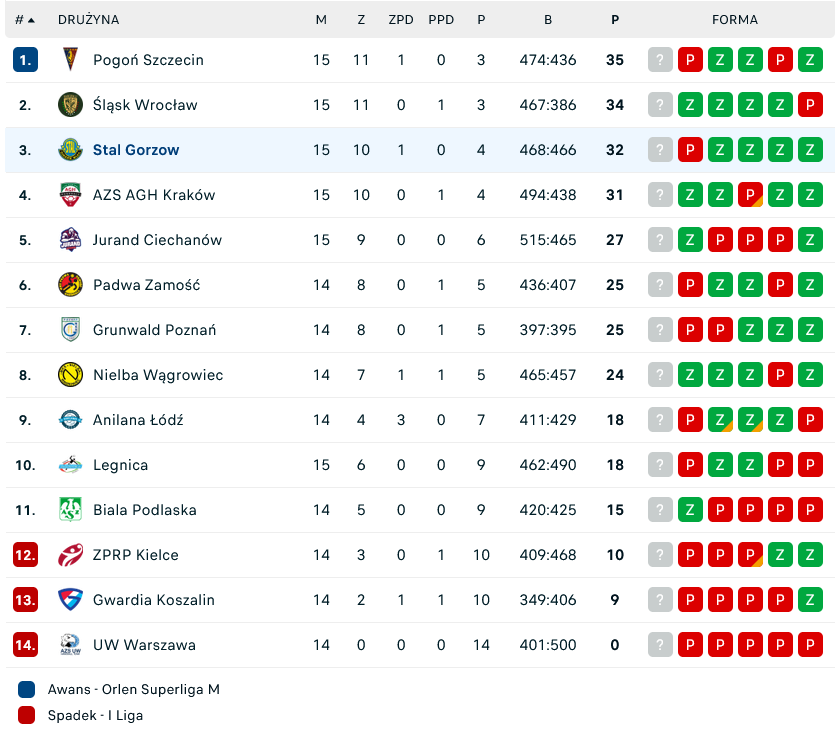The height and width of the screenshot is (735, 840).
Task: Click Pogoń Szczecin's gray question mark form box
Action: pos(660,60)
